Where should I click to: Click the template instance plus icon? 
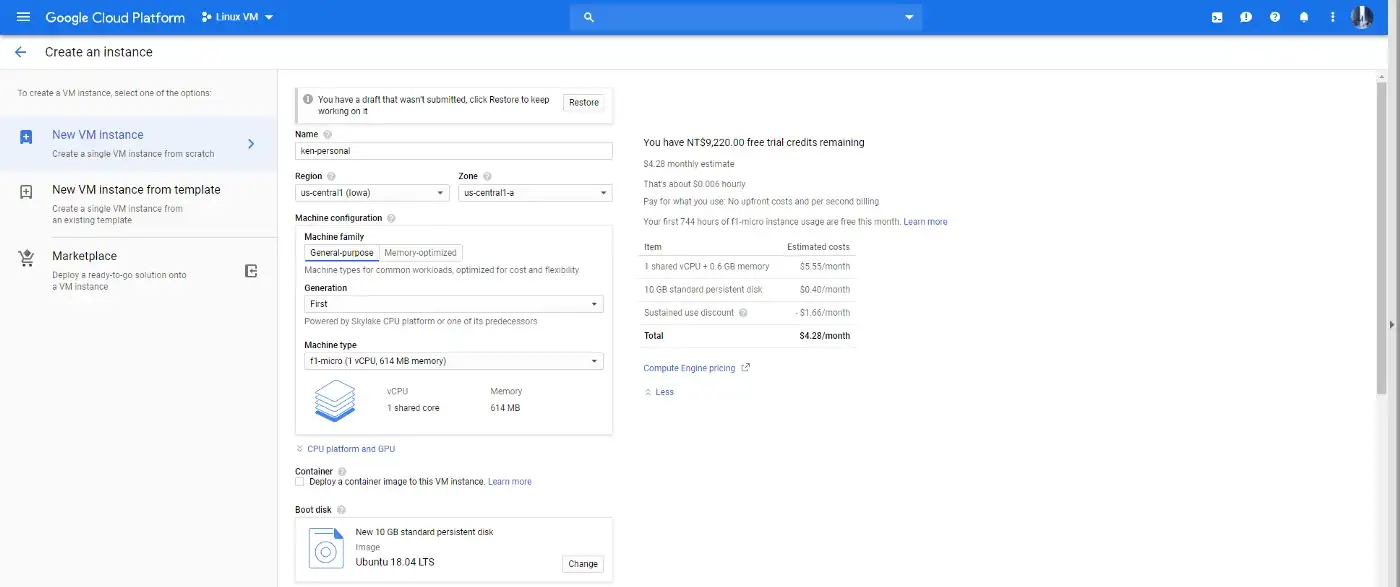click(27, 192)
